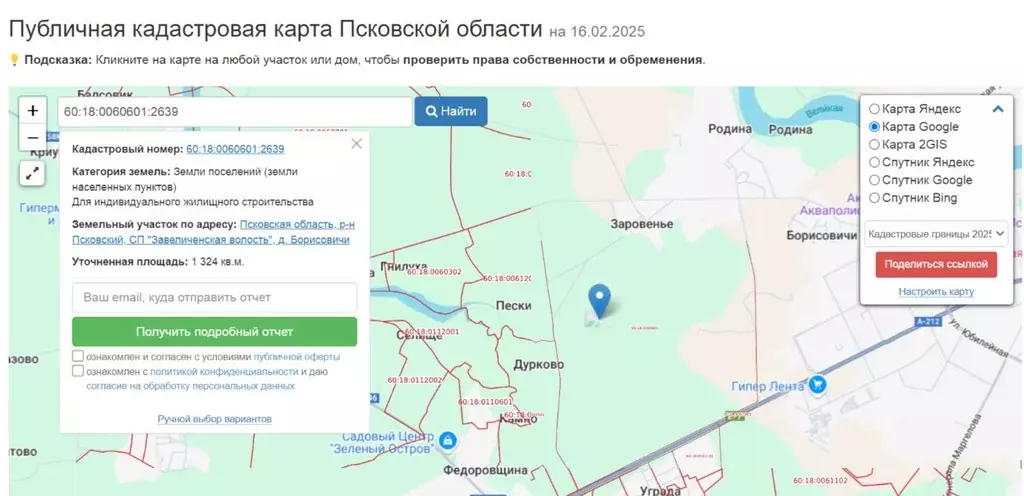Click the Борисовичи map label
1024x496 pixels.
822,236
